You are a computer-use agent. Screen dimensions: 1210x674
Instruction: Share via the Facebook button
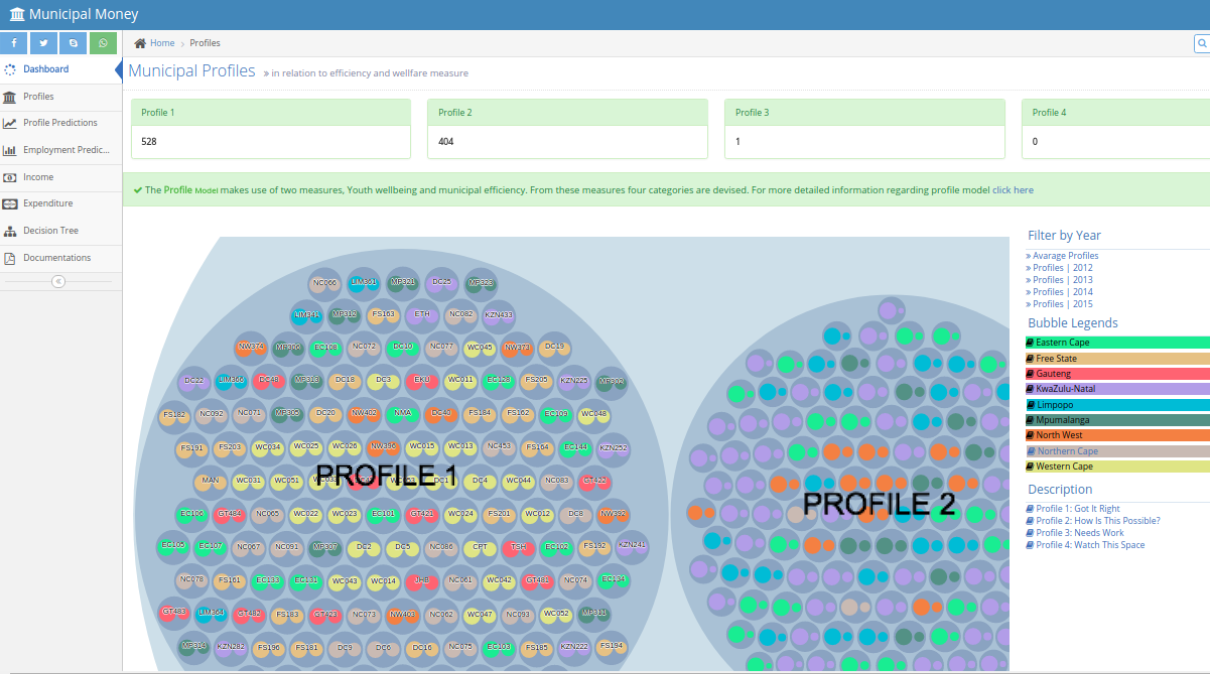pyautogui.click(x=14, y=43)
